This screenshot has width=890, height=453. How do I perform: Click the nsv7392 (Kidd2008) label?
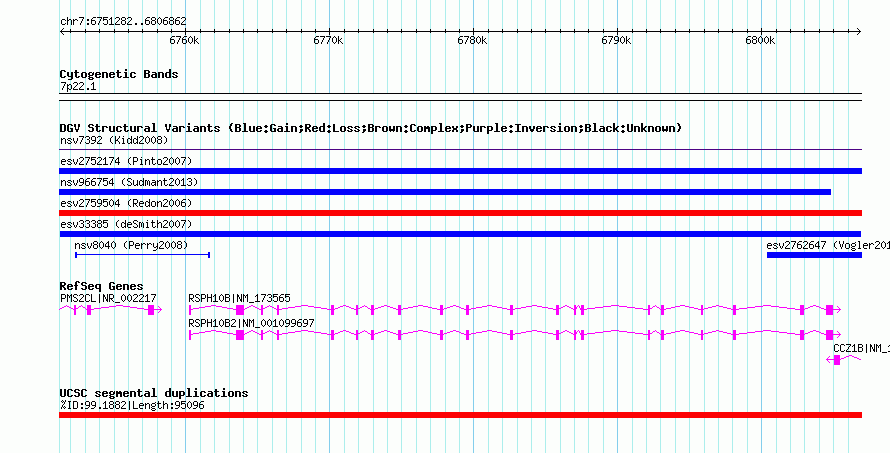click(x=114, y=140)
